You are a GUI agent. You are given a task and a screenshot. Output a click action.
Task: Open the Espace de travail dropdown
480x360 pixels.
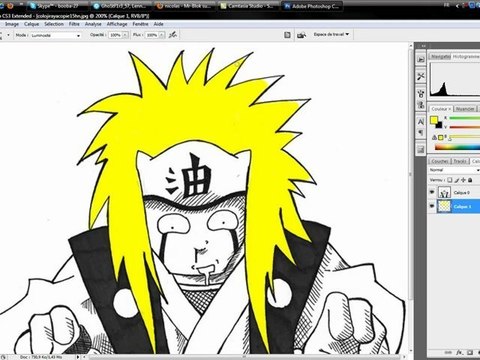click(331, 34)
